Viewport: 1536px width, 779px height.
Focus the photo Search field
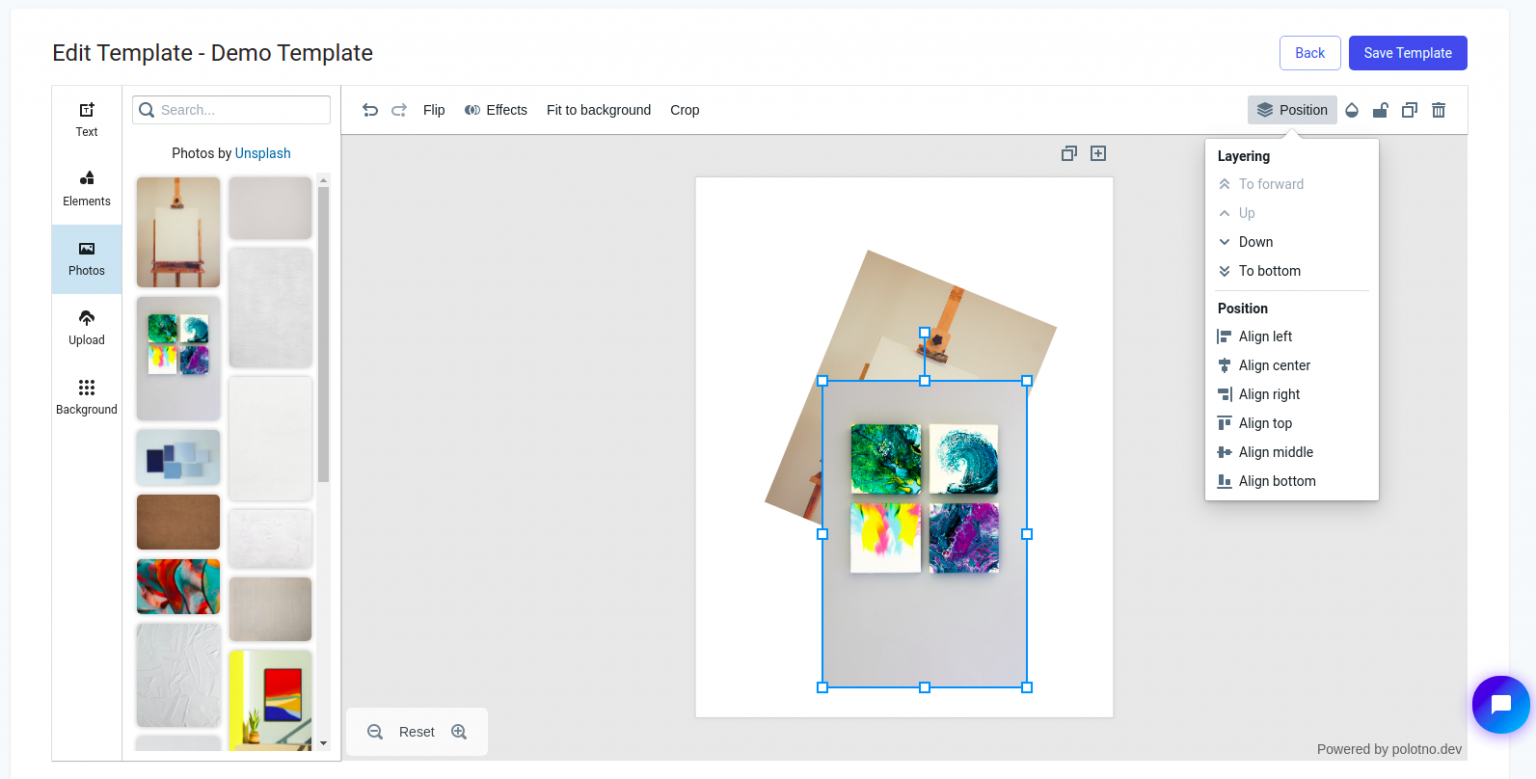pyautogui.click(x=231, y=110)
